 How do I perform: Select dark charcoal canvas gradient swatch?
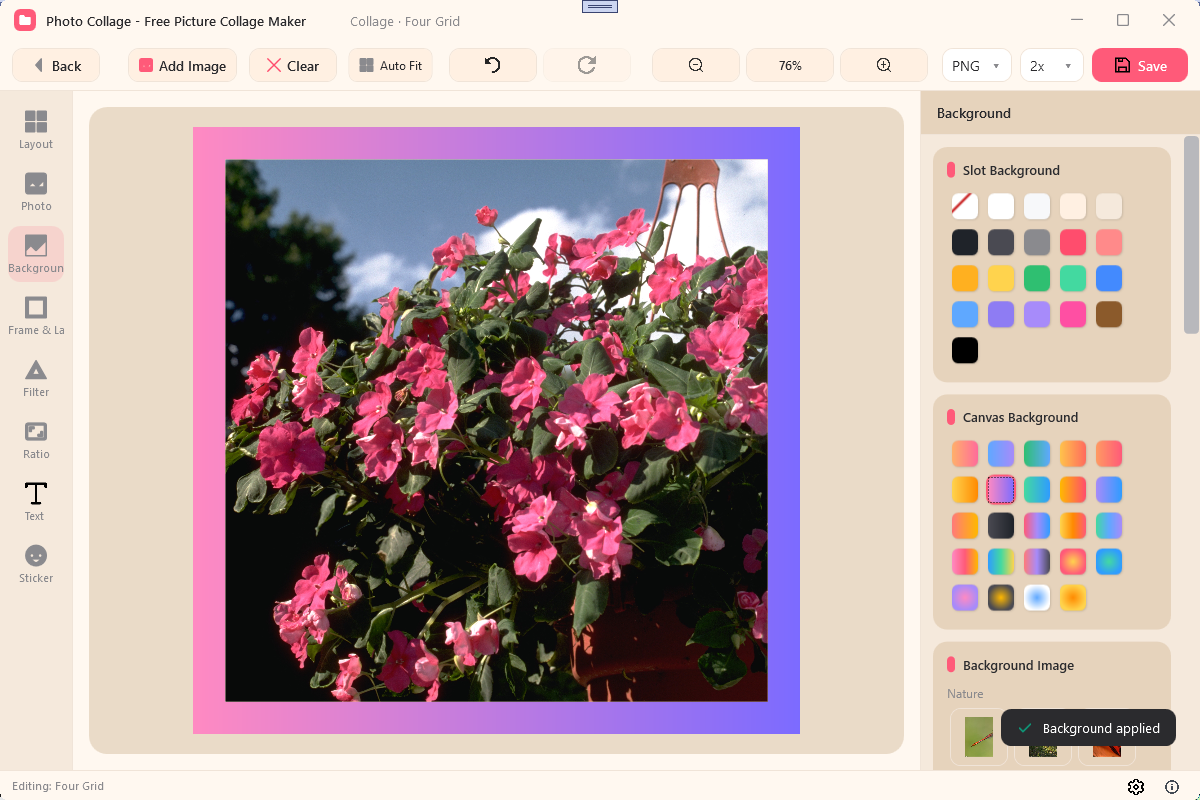tap(1001, 525)
